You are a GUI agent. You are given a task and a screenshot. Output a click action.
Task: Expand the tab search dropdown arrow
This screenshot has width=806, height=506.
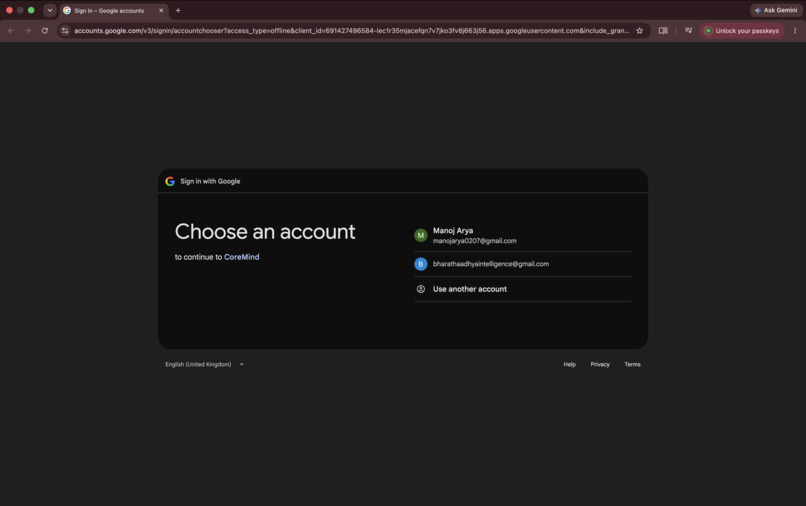(x=49, y=10)
